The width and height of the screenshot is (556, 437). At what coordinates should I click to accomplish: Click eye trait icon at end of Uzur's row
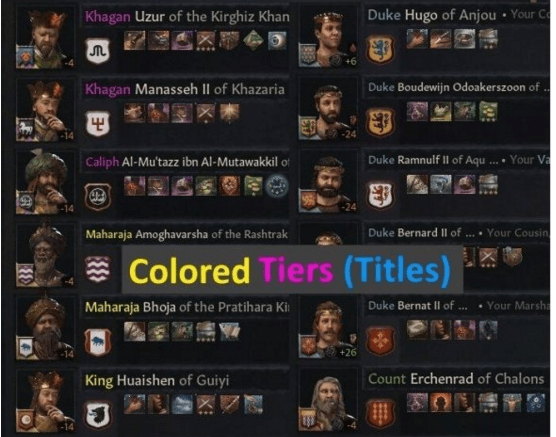pyautogui.click(x=277, y=41)
